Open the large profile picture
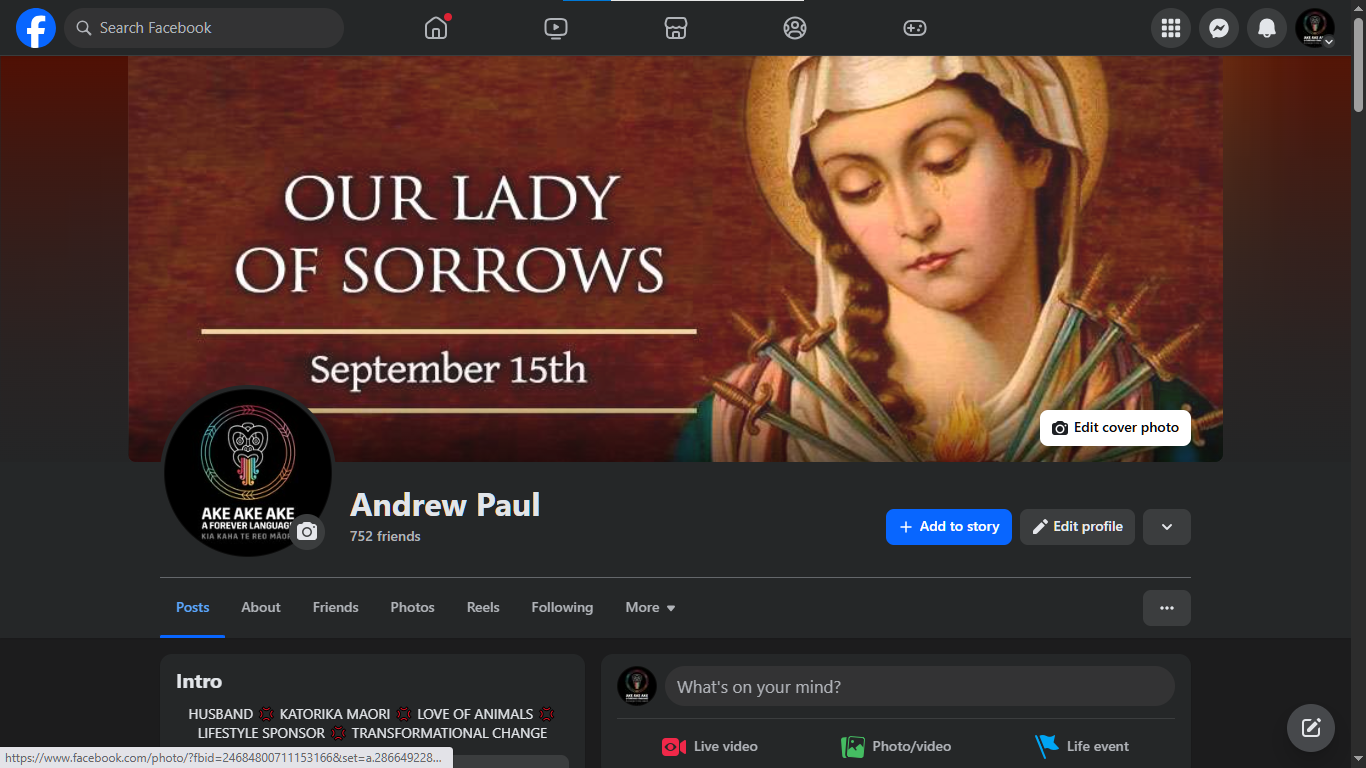Screen dimensions: 1366x768 coord(247,472)
